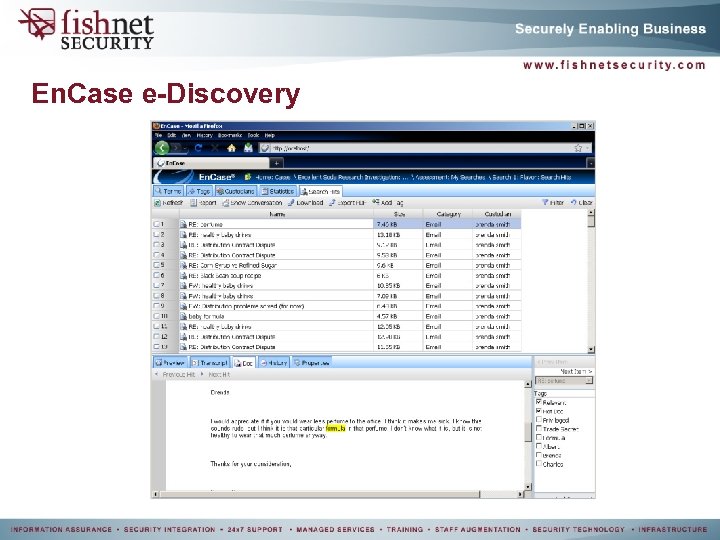
Task: Click the Firefox green Back arrow
Action: tap(162, 148)
